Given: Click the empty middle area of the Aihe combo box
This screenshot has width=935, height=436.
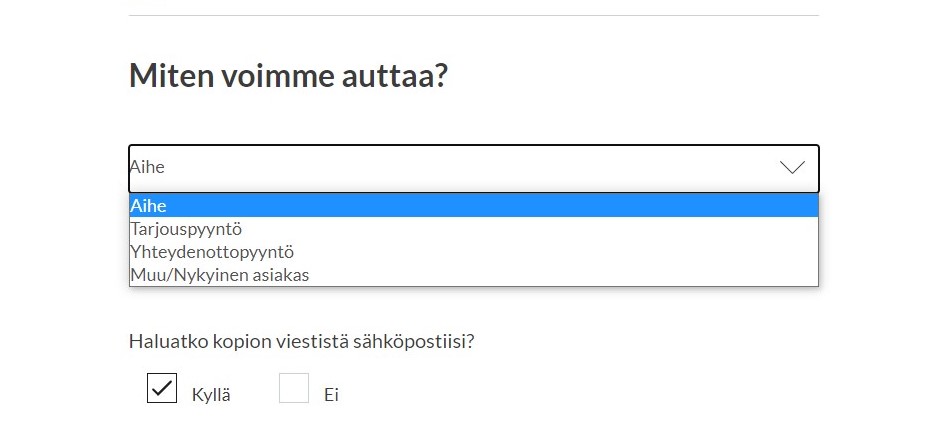Looking at the screenshot, I should [x=471, y=169].
